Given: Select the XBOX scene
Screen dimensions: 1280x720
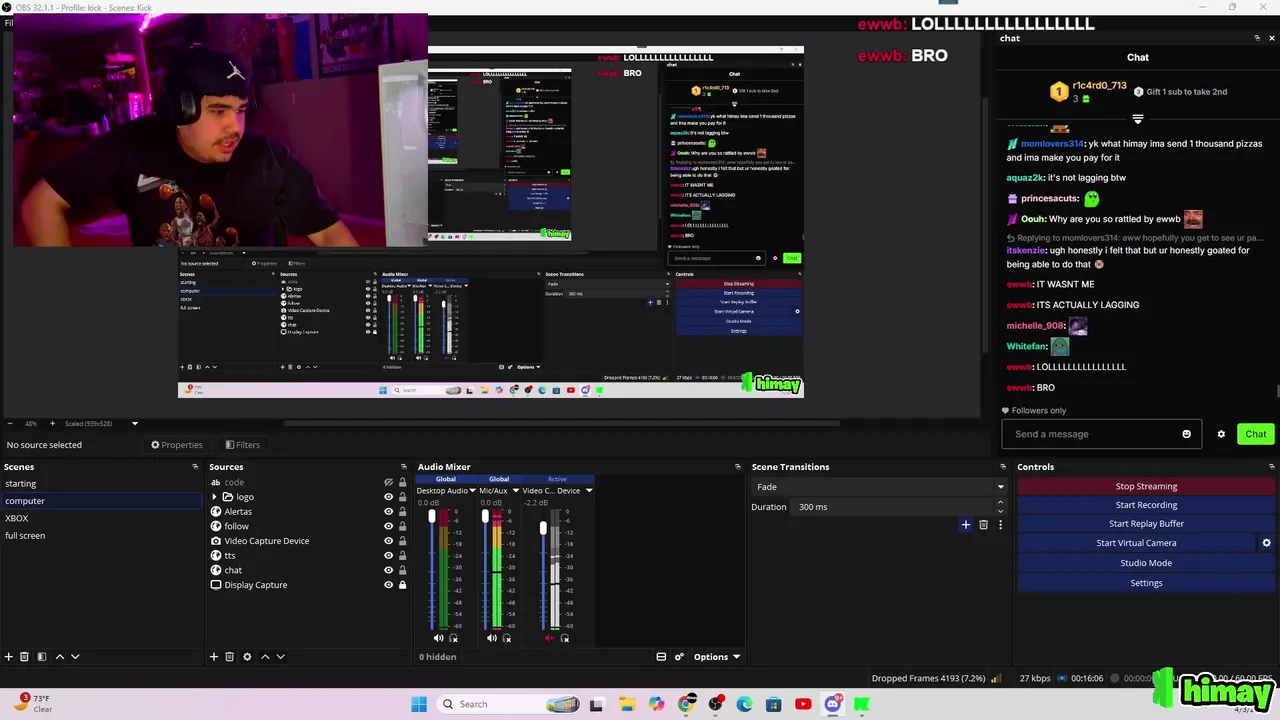Looking at the screenshot, I should [101, 518].
